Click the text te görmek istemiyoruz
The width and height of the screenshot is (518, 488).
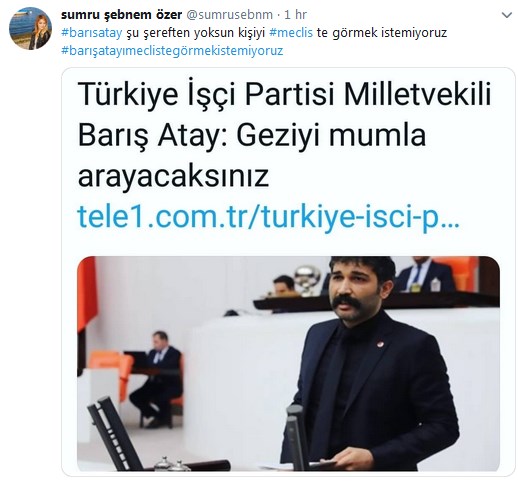click(x=382, y=33)
